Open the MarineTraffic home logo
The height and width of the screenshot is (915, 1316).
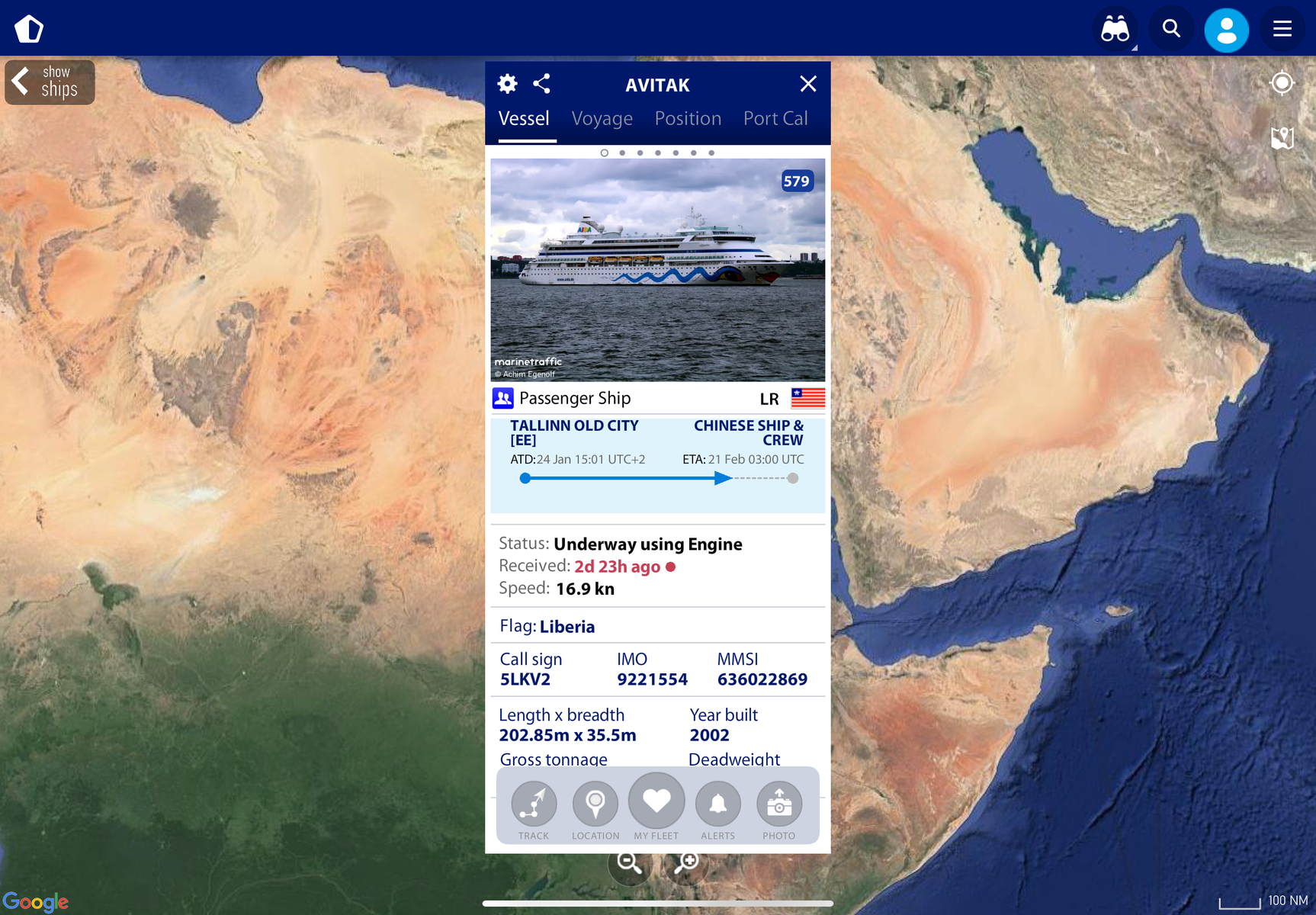click(x=29, y=29)
